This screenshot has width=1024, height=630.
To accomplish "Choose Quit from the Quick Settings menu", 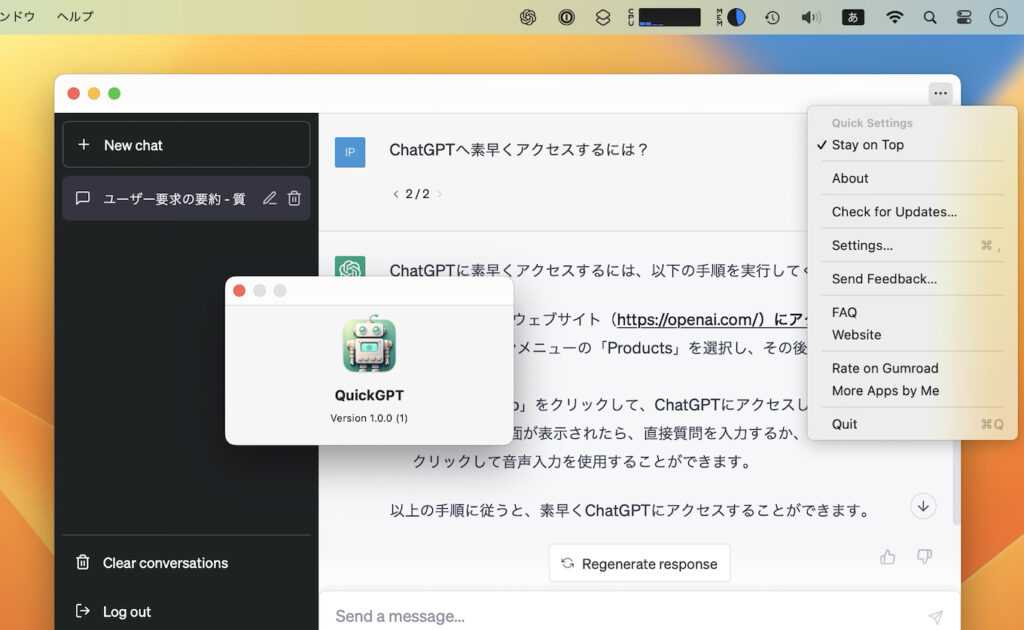I will click(844, 423).
